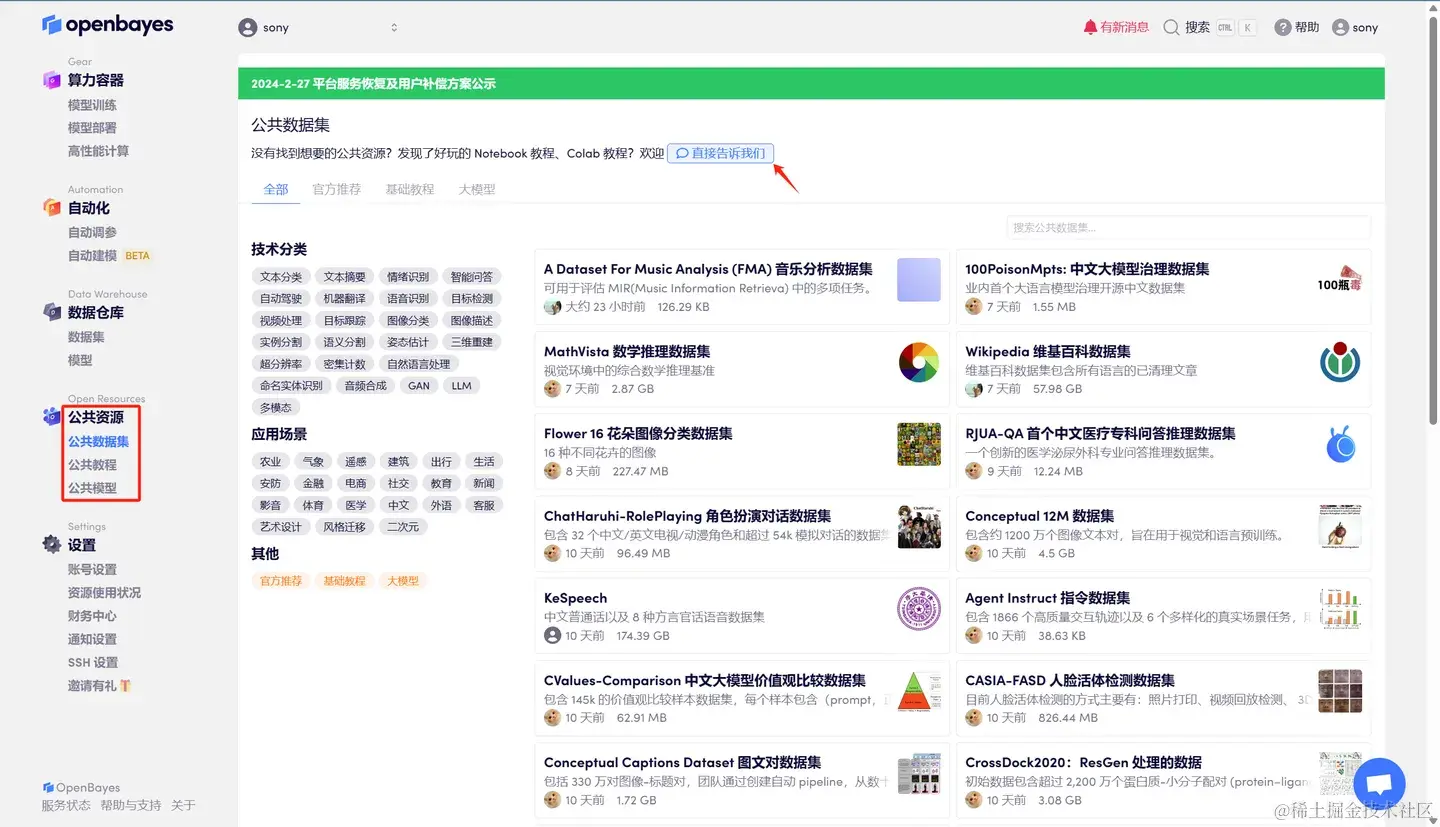
Task: Click the KeSpeech purple seal icon
Action: click(x=918, y=608)
